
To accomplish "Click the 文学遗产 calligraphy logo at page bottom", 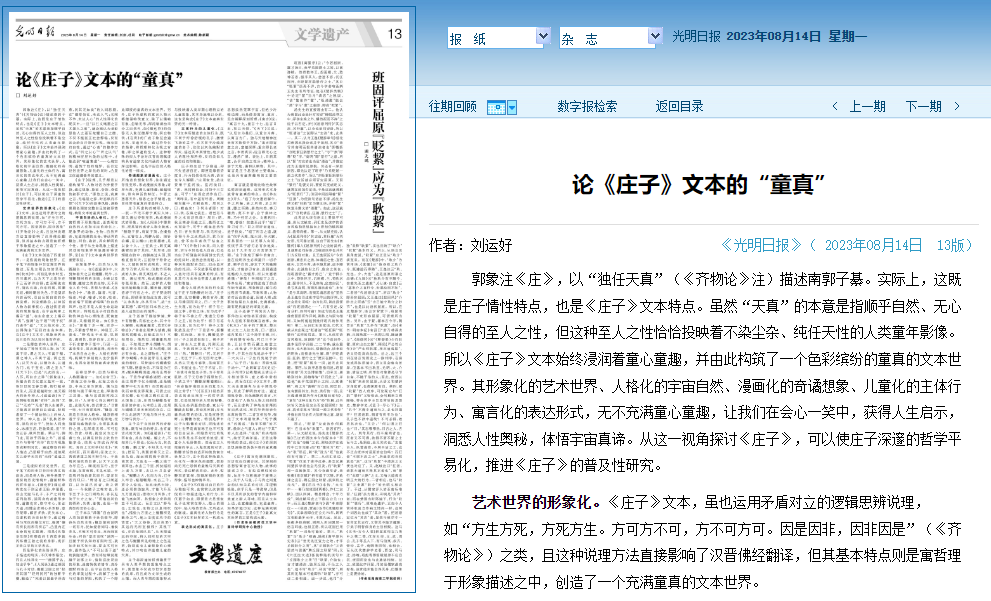I will coord(226,554).
